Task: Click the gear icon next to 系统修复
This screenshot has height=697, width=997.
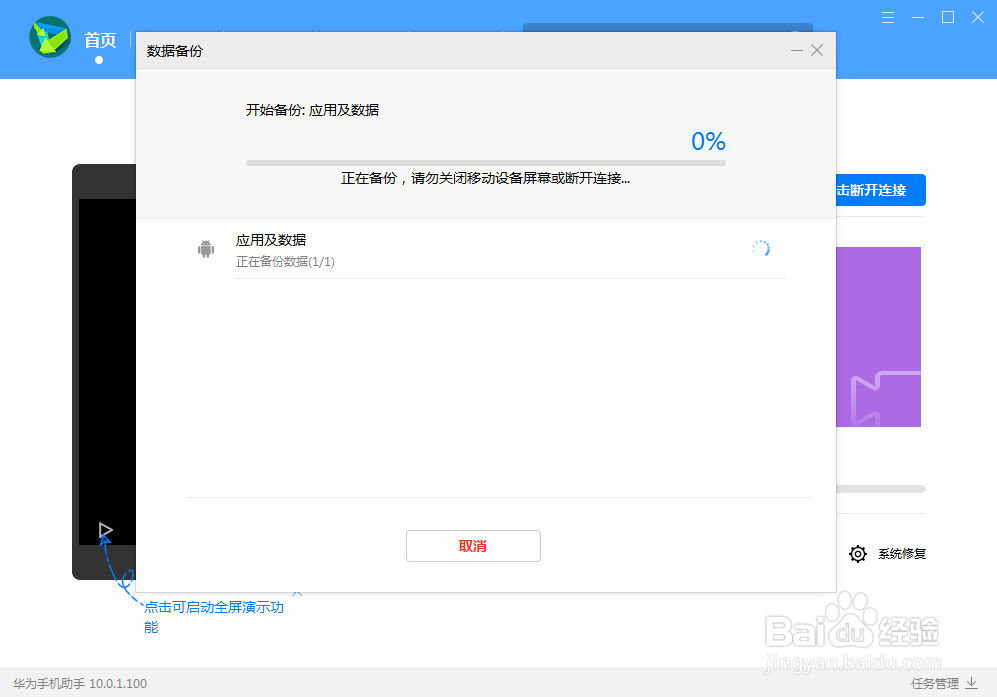Action: [857, 553]
